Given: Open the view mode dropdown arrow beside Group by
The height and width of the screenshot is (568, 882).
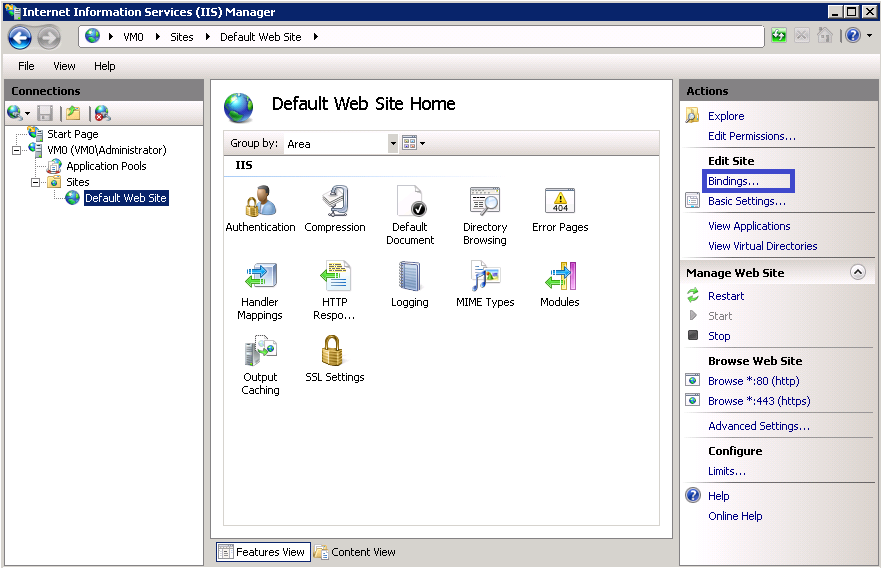Looking at the screenshot, I should 422,144.
